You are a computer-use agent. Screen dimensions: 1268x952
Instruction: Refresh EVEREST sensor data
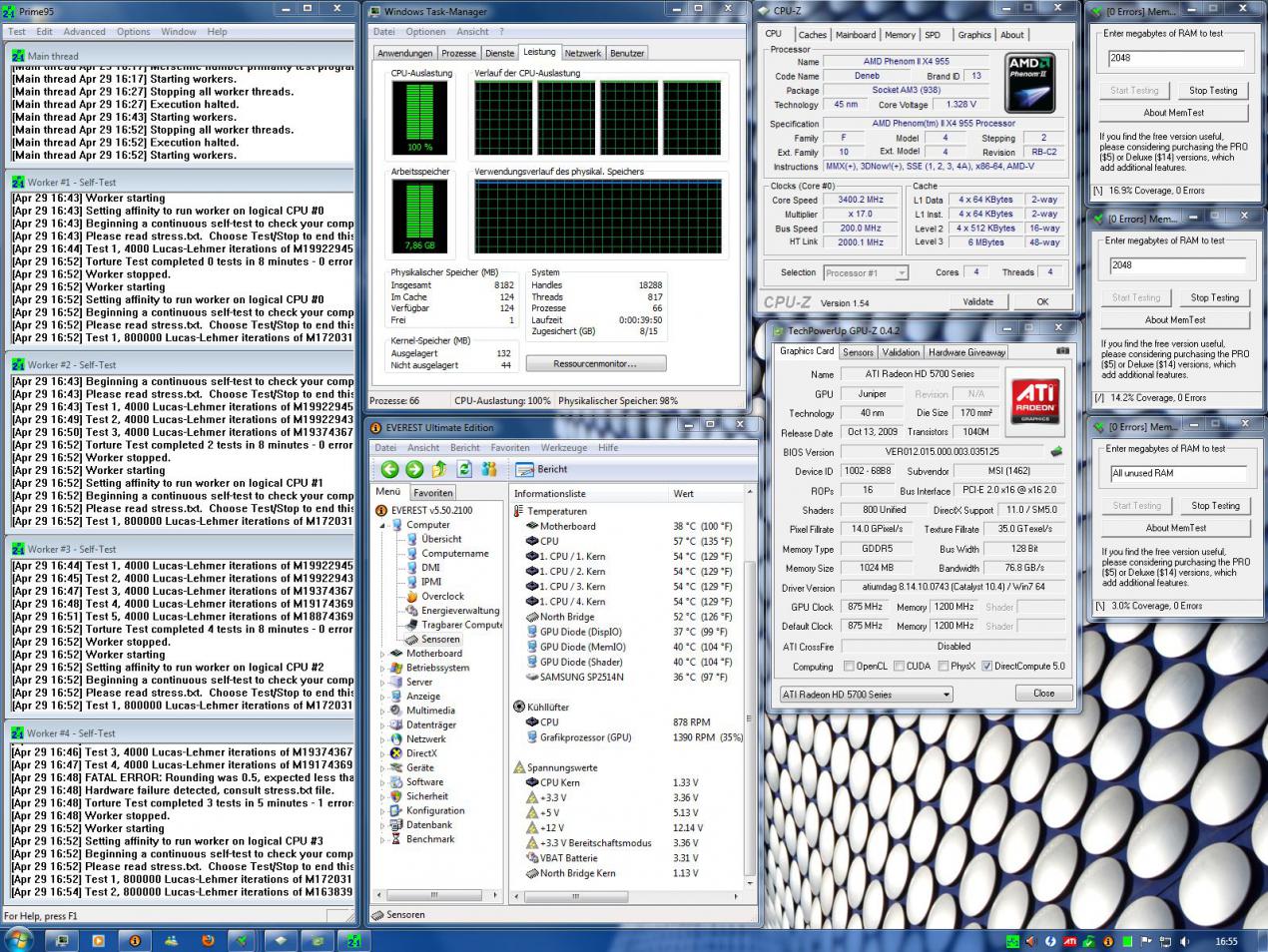coord(464,469)
